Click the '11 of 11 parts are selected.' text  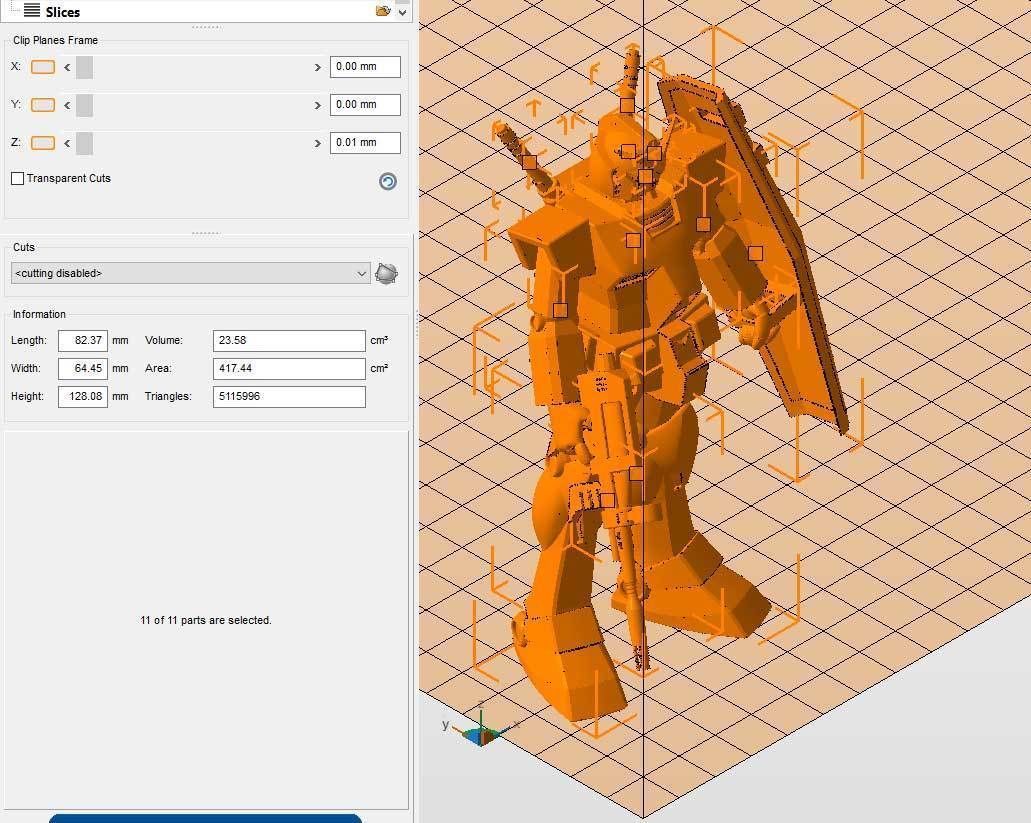(206, 621)
